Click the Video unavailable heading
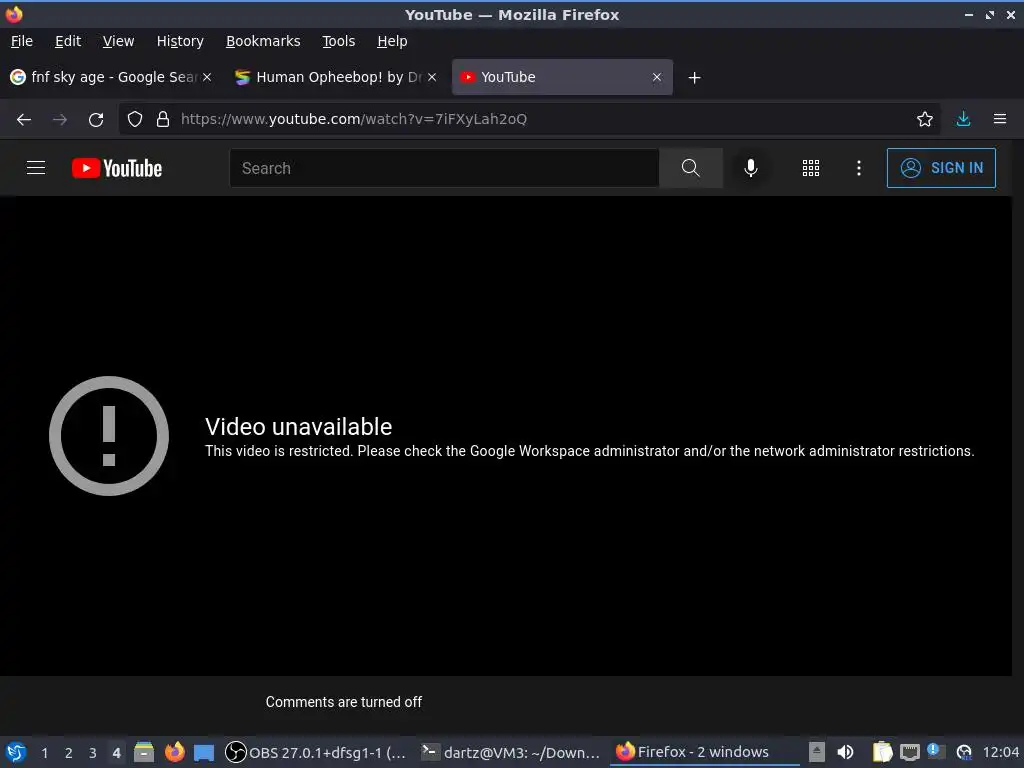Screen dimensions: 1024x768 298,426
